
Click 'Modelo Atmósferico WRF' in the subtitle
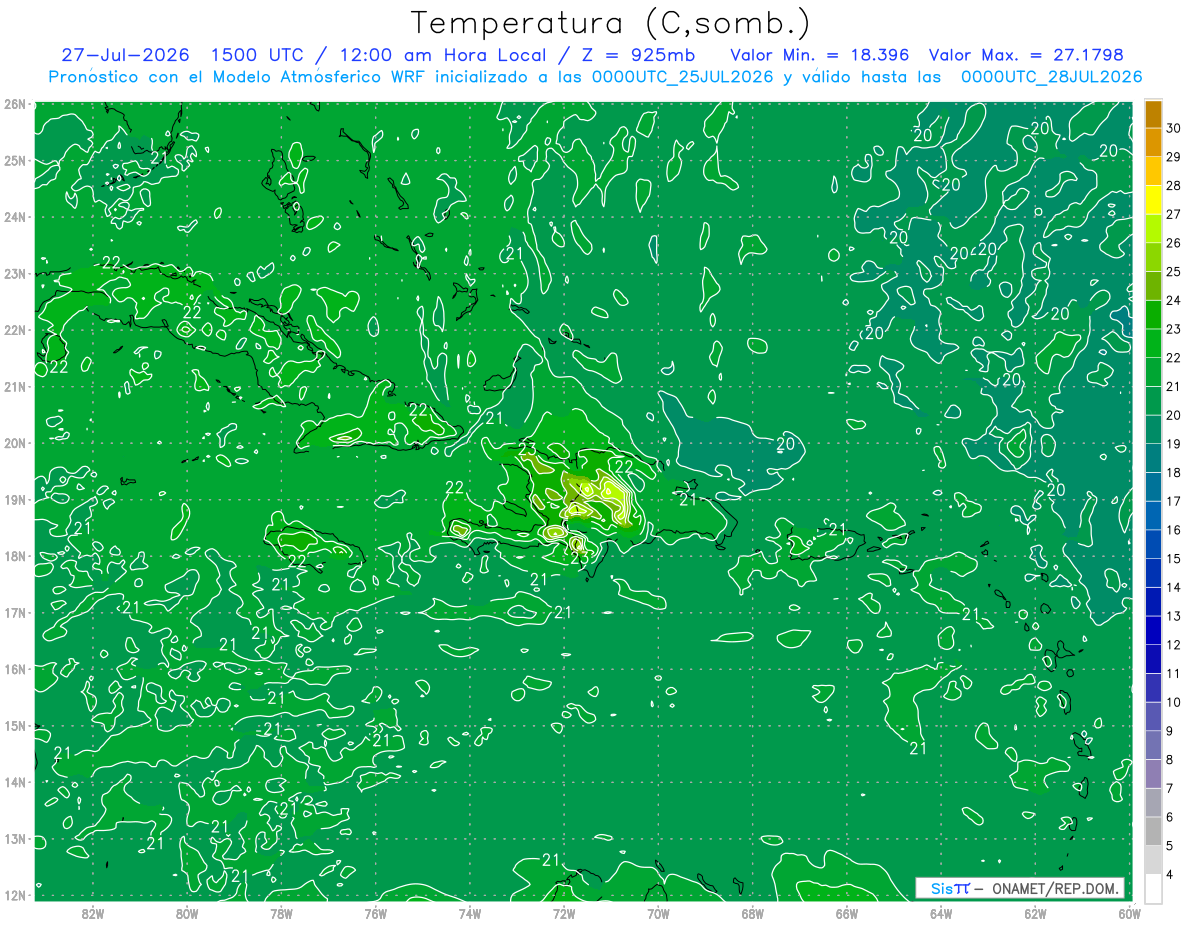click(x=321, y=77)
